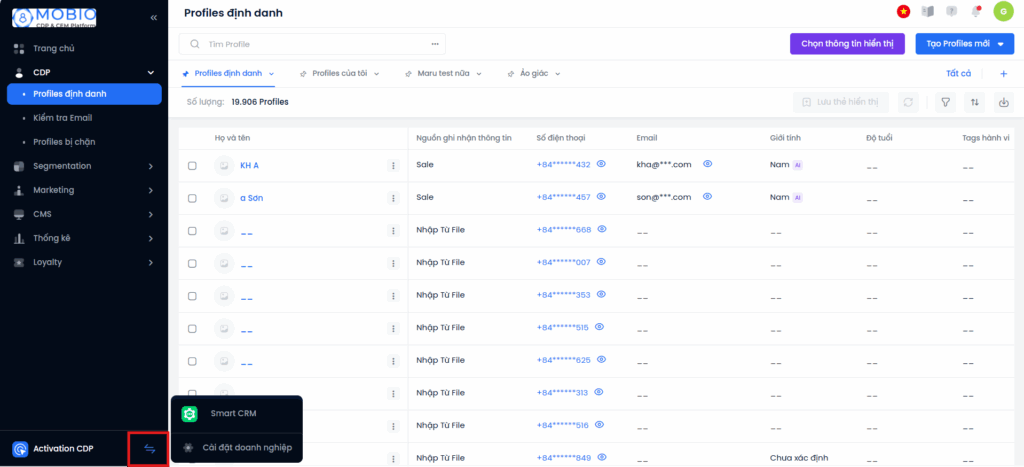
Task: Reveal phone number +84******849
Action: pos(601,457)
